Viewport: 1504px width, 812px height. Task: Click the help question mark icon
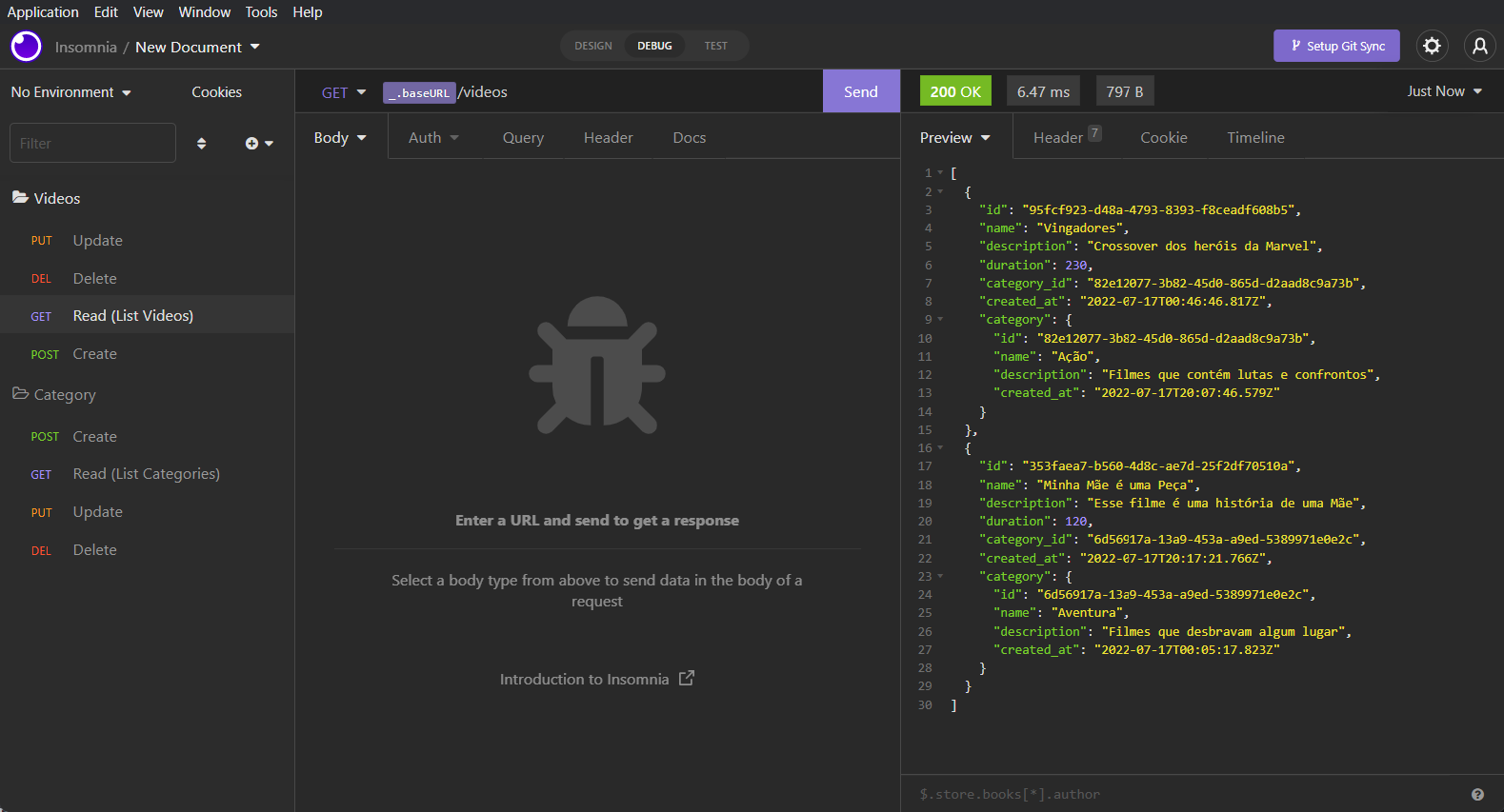point(1477,794)
